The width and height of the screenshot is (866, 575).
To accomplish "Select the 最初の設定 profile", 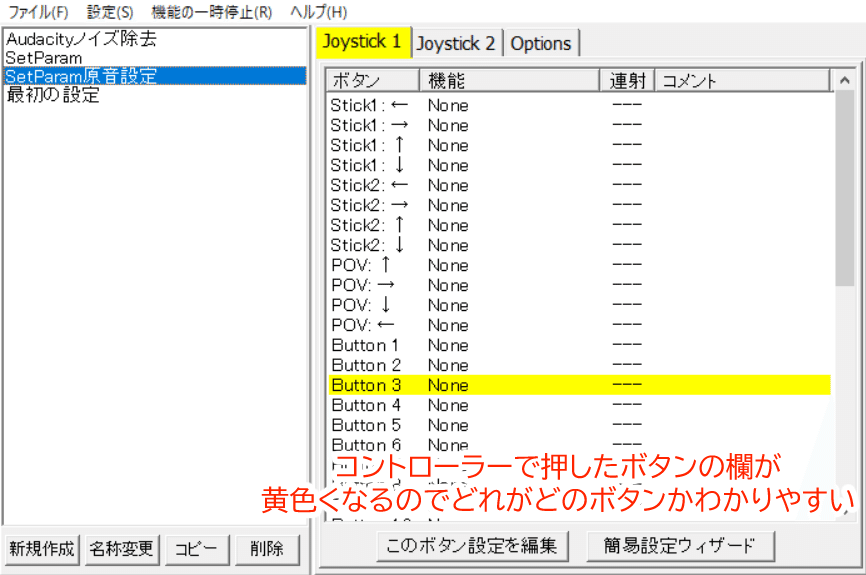I will click(x=155, y=94).
